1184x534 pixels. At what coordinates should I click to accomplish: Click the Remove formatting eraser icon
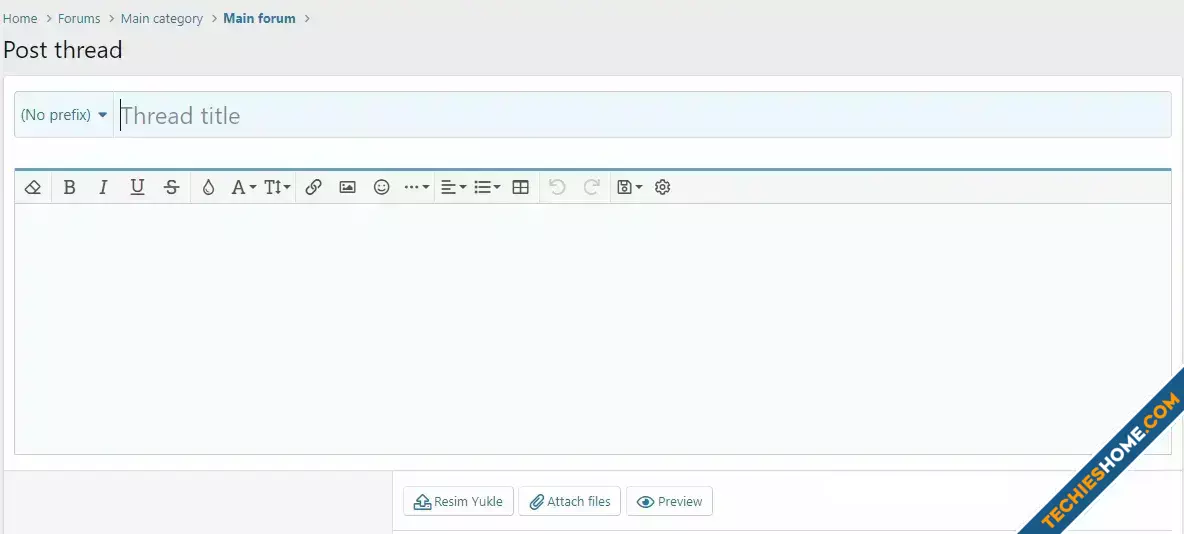coord(32,187)
